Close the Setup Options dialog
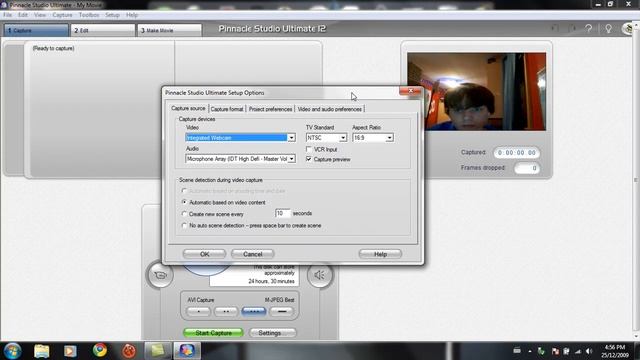The height and width of the screenshot is (360, 640). tap(410, 91)
